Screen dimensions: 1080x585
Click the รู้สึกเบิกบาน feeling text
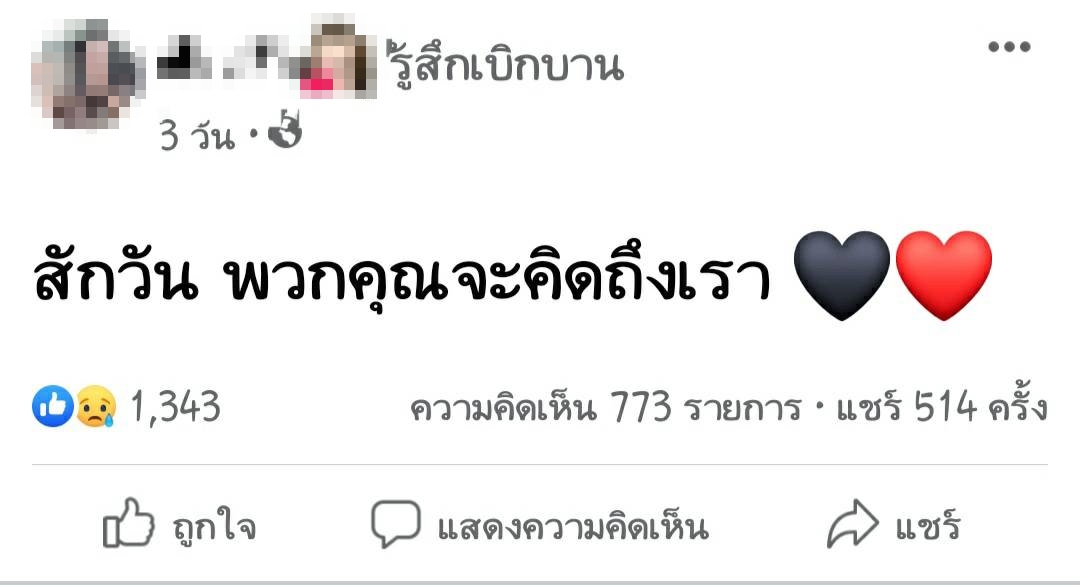[505, 64]
